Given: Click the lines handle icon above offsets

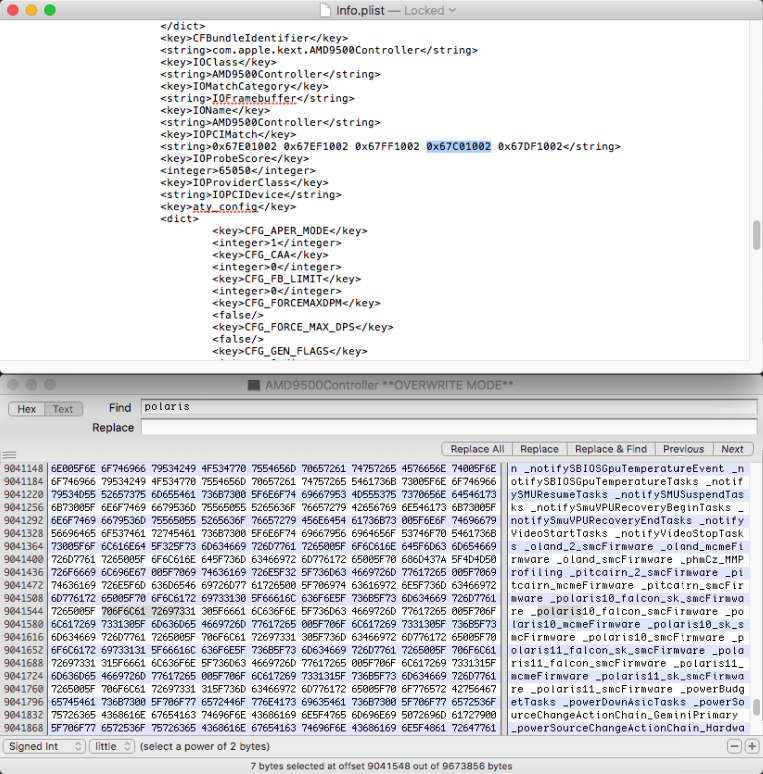Looking at the screenshot, I should click(x=9, y=455).
